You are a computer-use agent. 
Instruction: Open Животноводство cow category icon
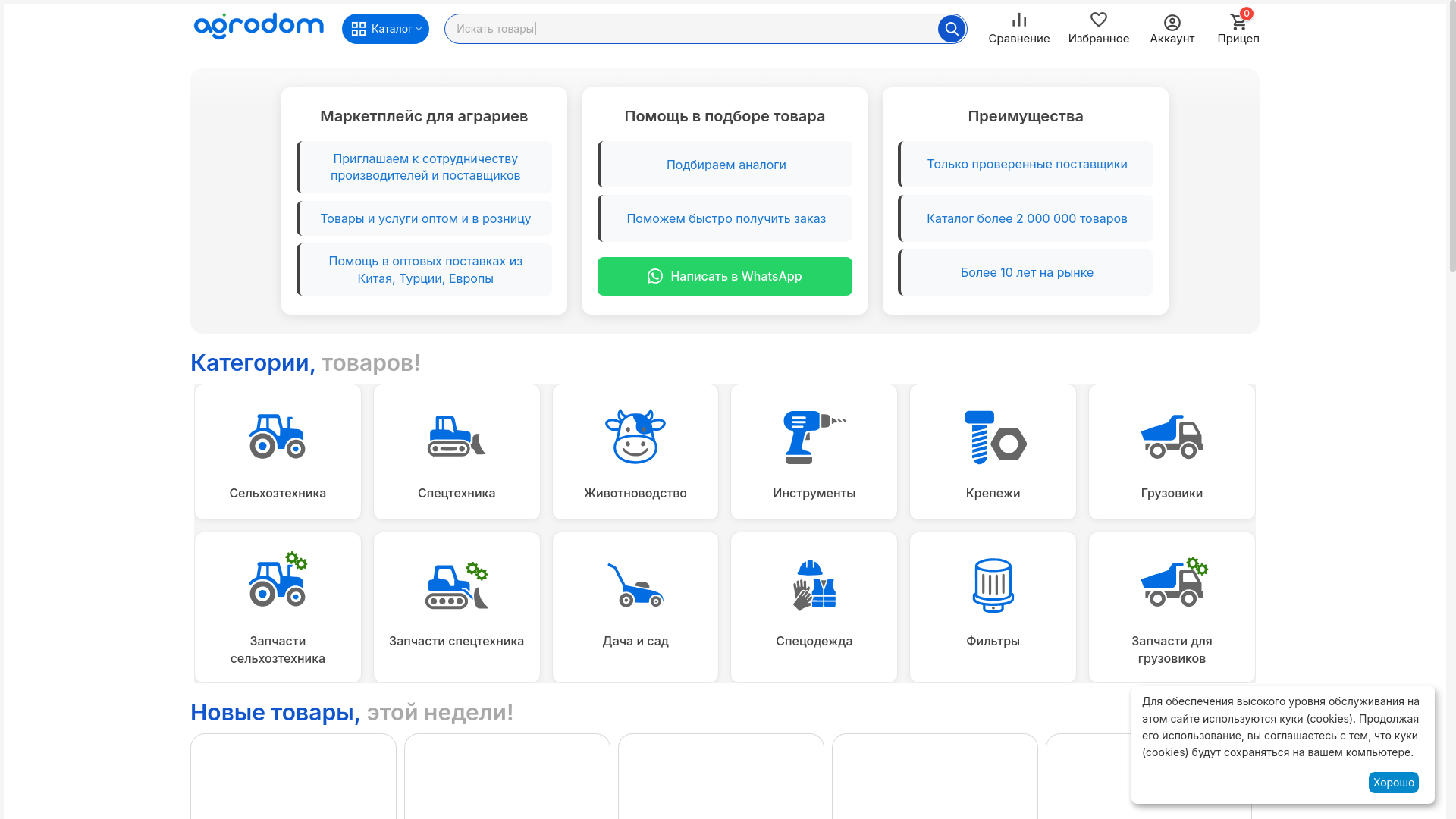(x=635, y=437)
